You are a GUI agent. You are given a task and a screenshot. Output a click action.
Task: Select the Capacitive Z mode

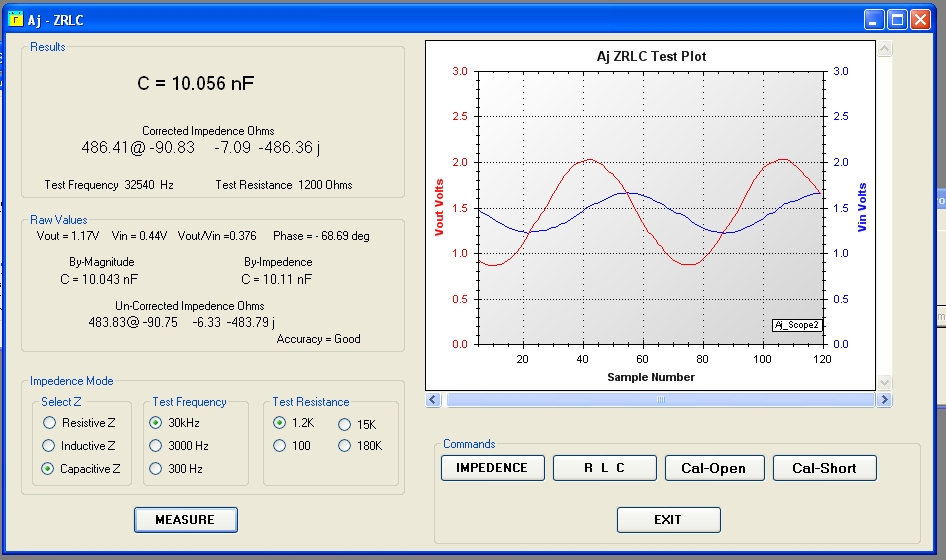[x=81, y=468]
